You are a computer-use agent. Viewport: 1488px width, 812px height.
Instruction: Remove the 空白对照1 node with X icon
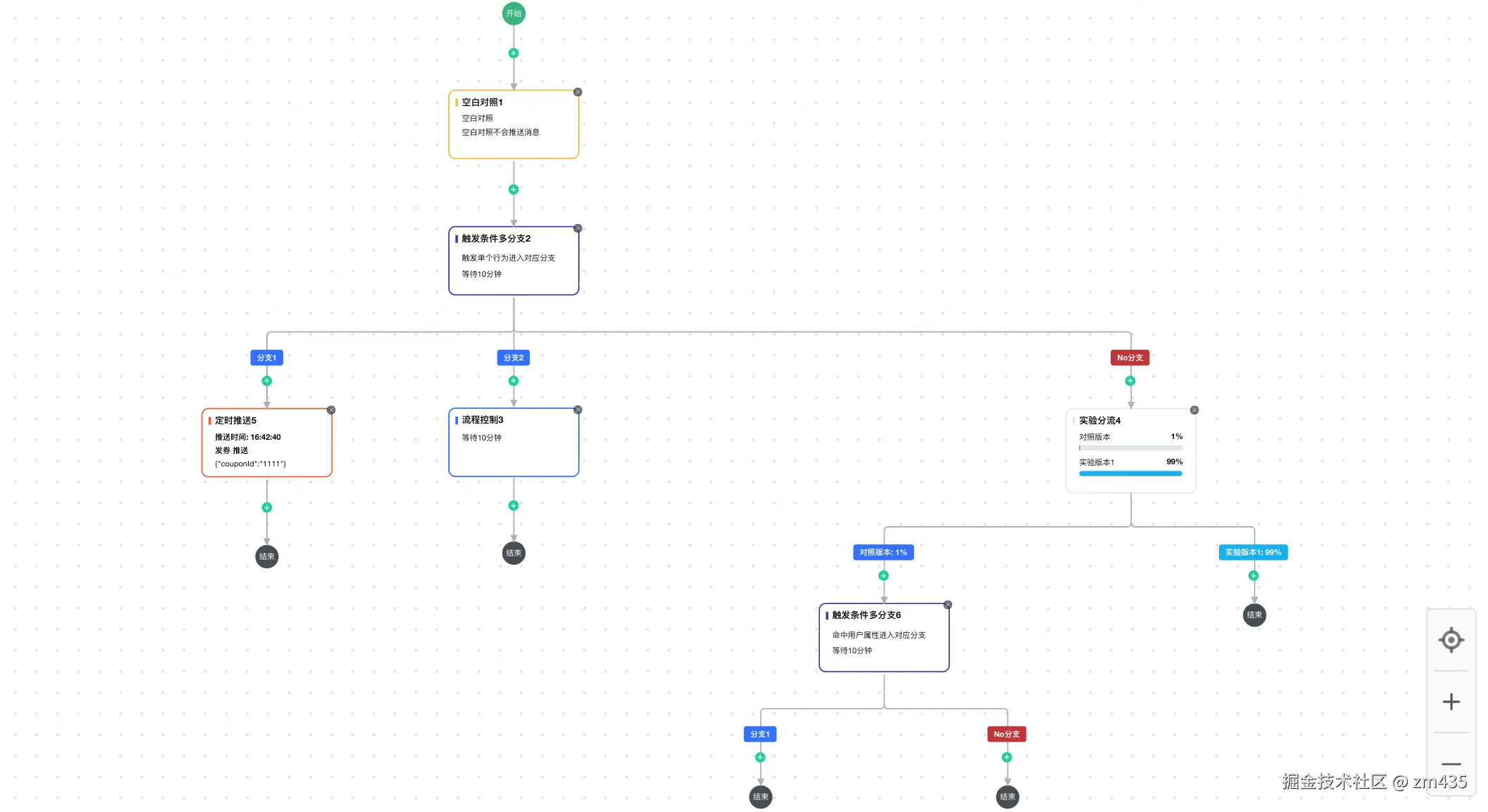pos(577,92)
